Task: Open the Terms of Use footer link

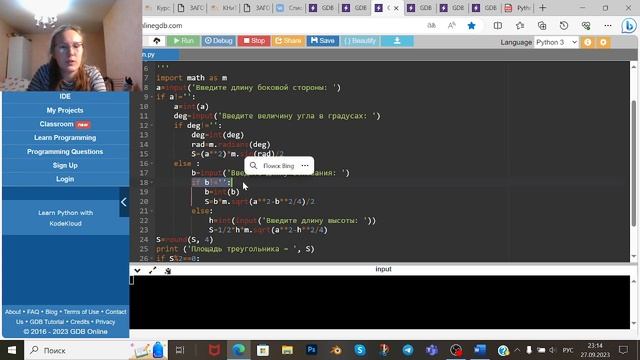Action: tap(81, 312)
